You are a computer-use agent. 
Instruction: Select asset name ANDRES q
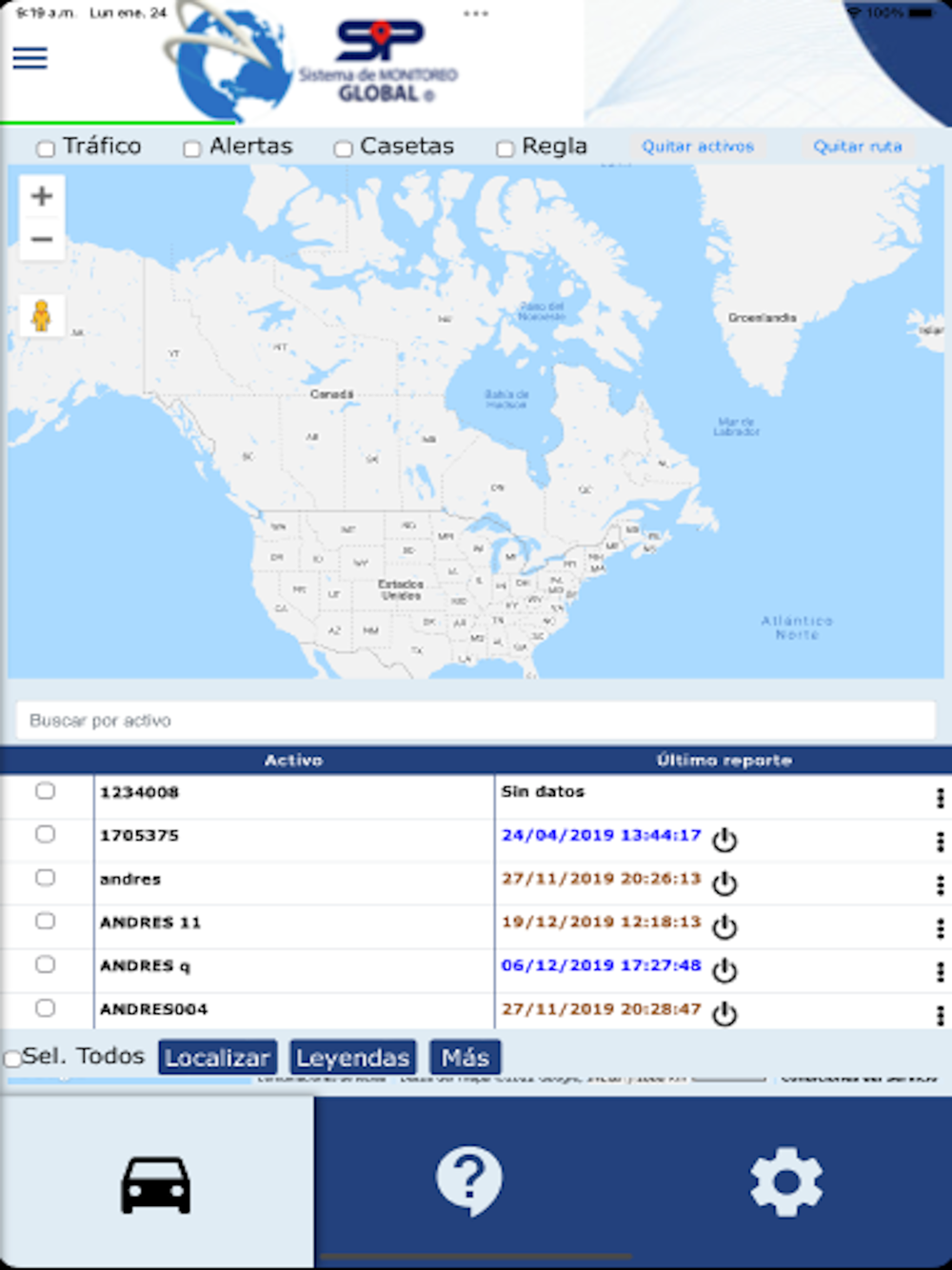(x=145, y=966)
